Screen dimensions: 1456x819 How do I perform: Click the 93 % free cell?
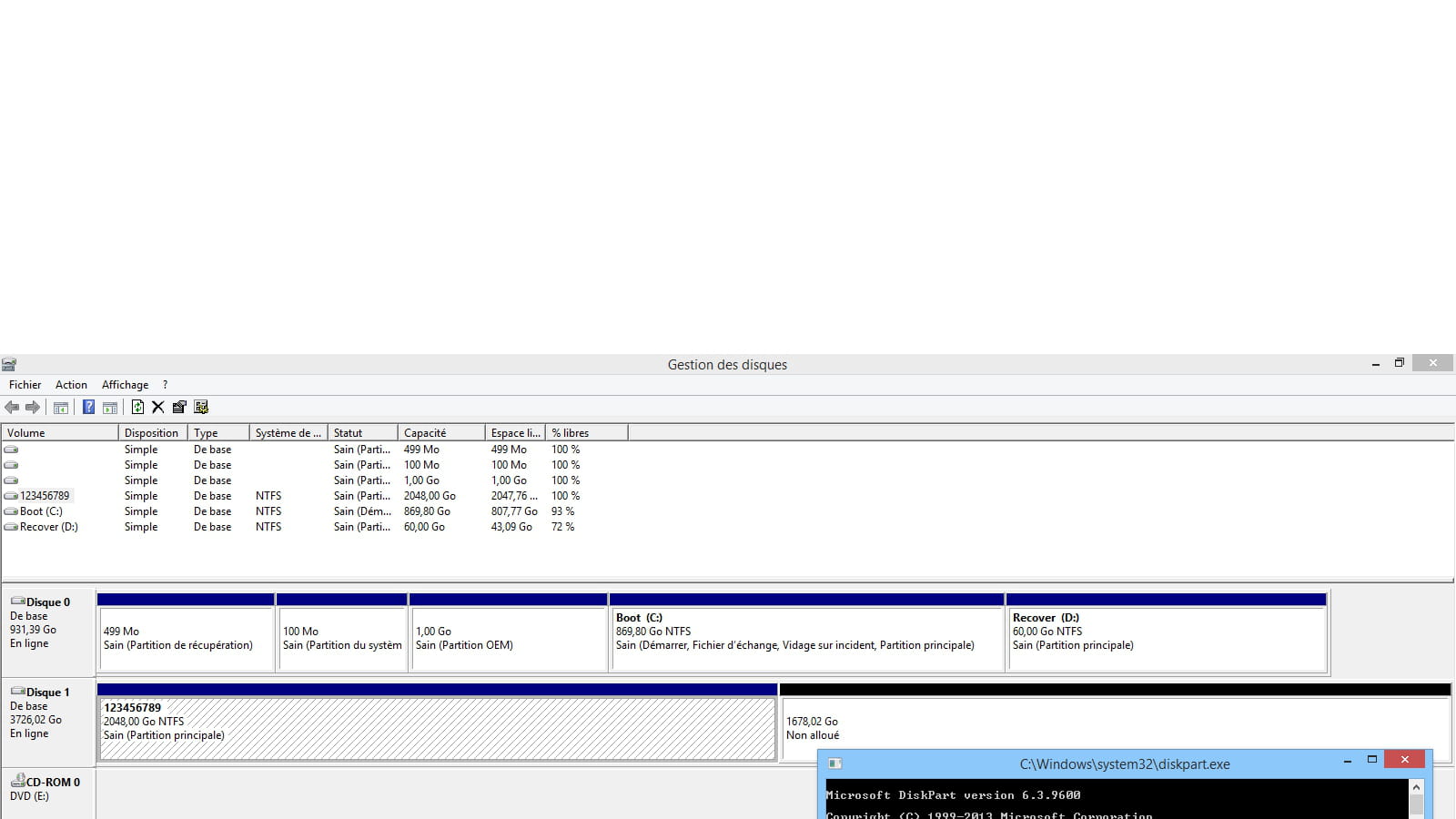coord(562,511)
